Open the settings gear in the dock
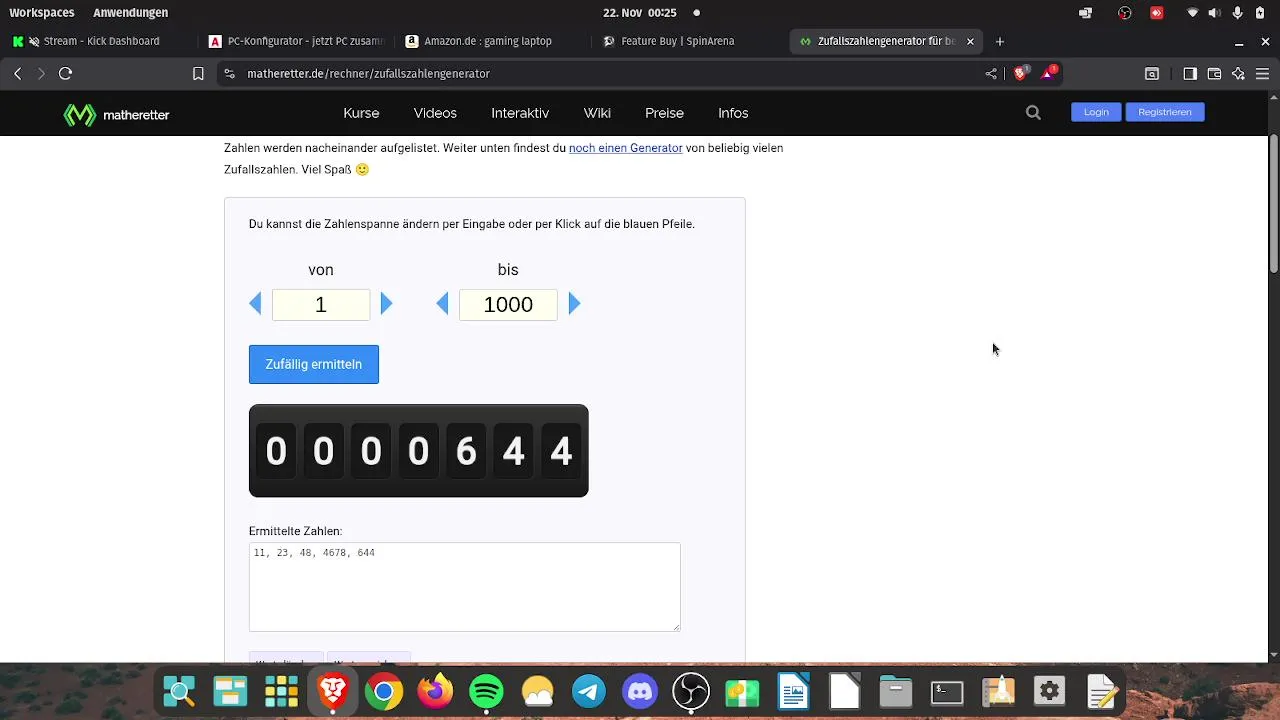The height and width of the screenshot is (720, 1280). point(1049,691)
